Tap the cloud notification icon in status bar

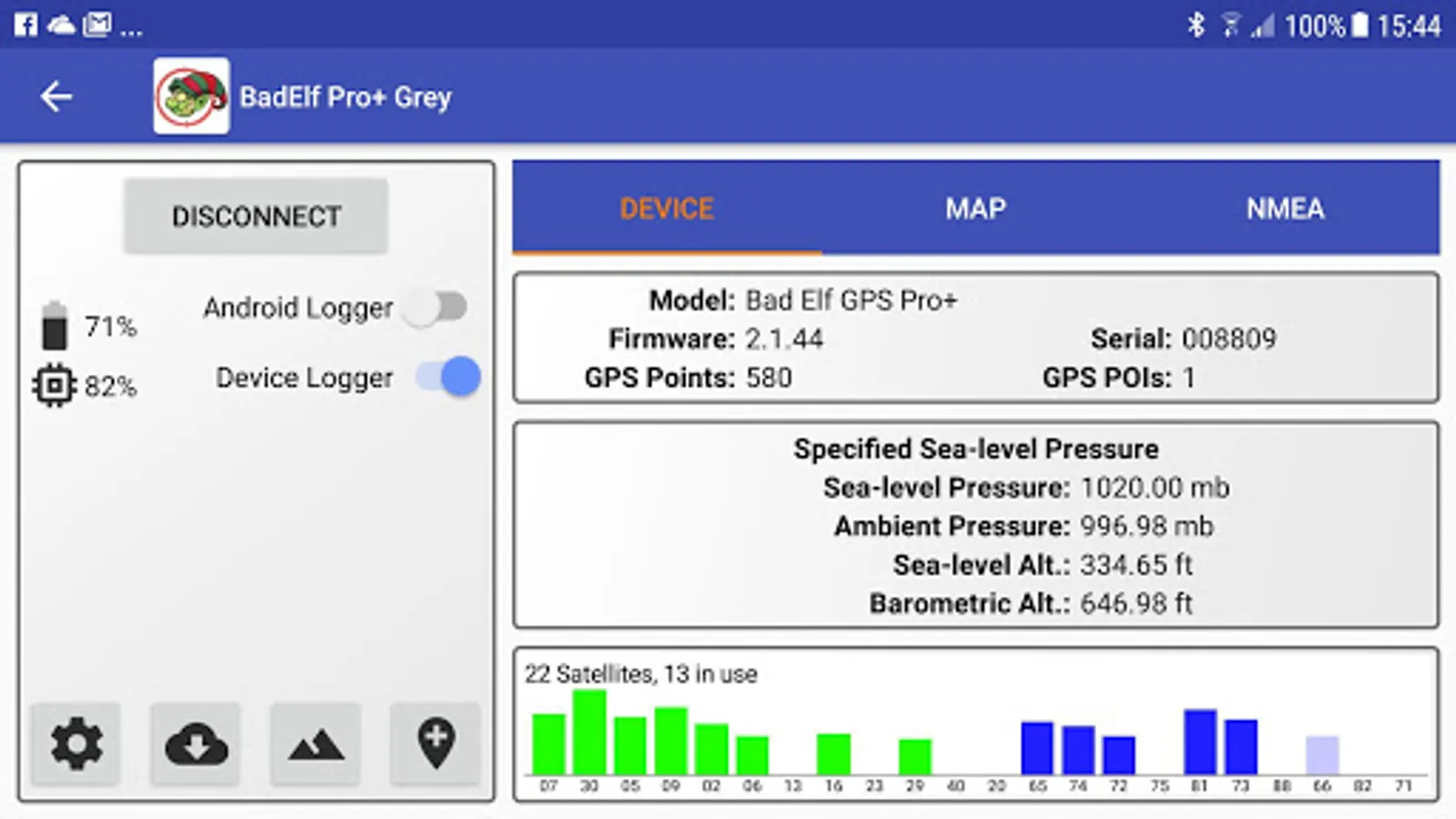[61, 25]
